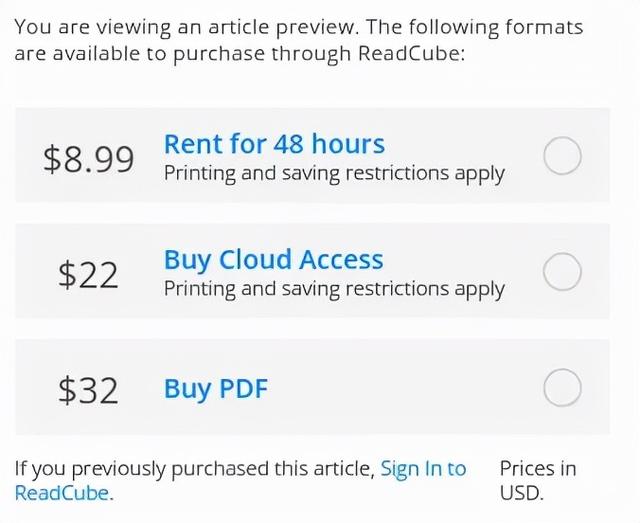Click the $22 cloud access price
Screen dimensions: 640x523
(x=89, y=274)
